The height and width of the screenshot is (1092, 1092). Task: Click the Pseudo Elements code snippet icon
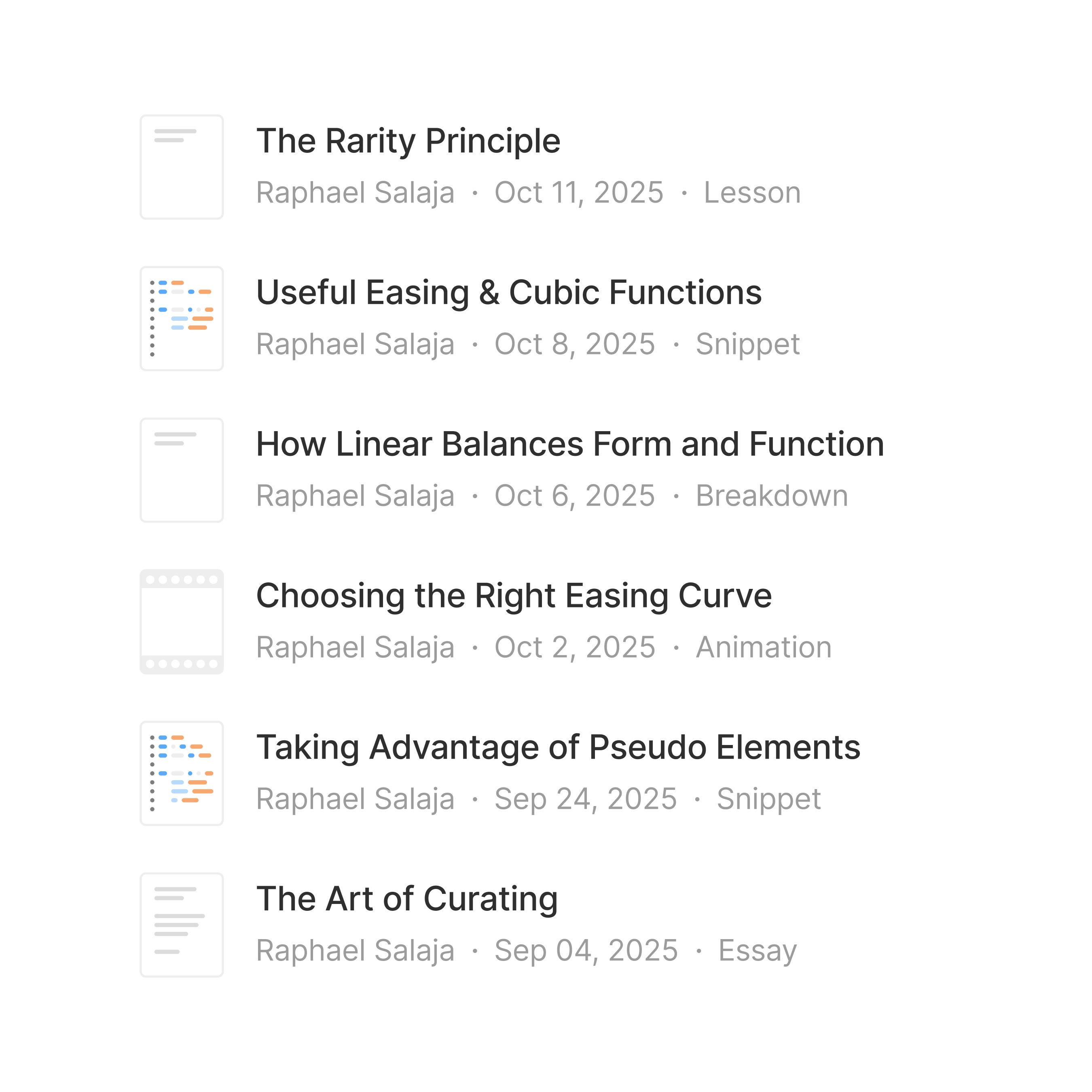182,773
